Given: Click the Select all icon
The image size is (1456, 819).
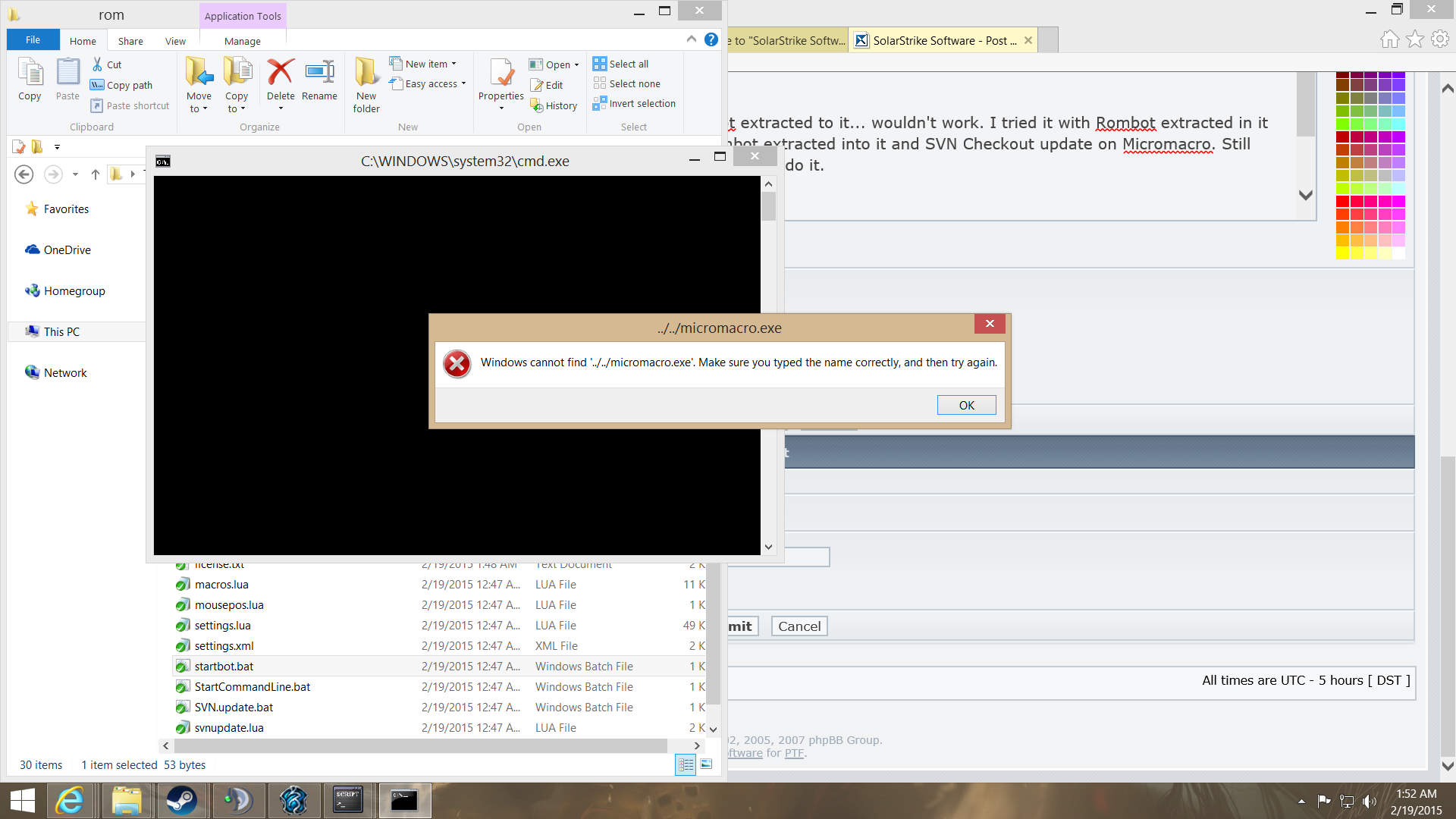Looking at the screenshot, I should [x=600, y=64].
